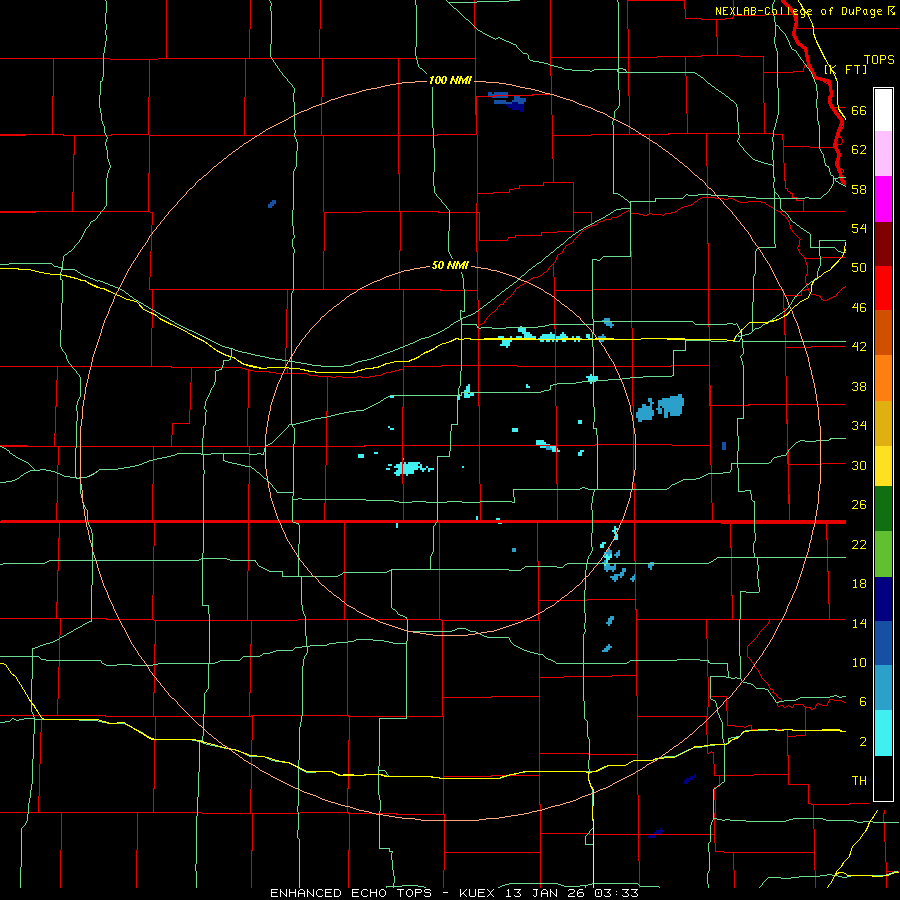Click the 'TOPS' legend title
900x900 pixels.
coord(879,60)
